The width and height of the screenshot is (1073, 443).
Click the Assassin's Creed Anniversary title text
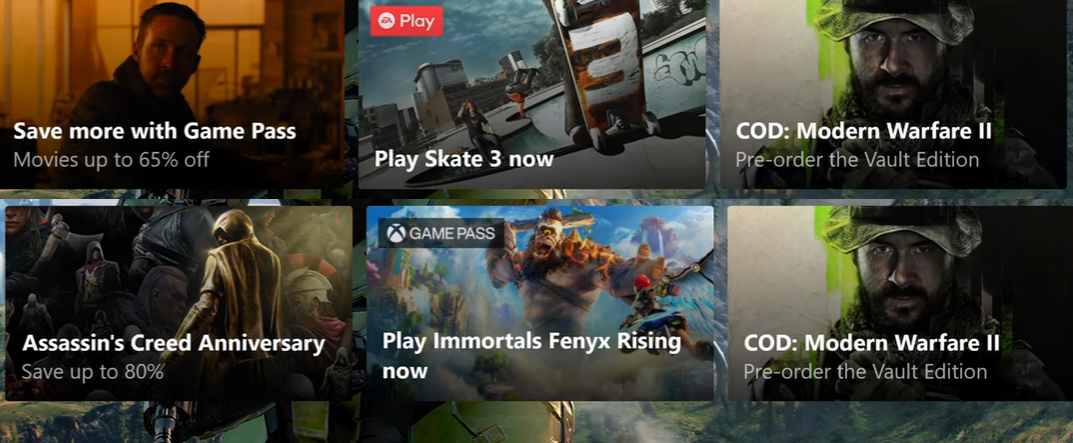(x=173, y=343)
